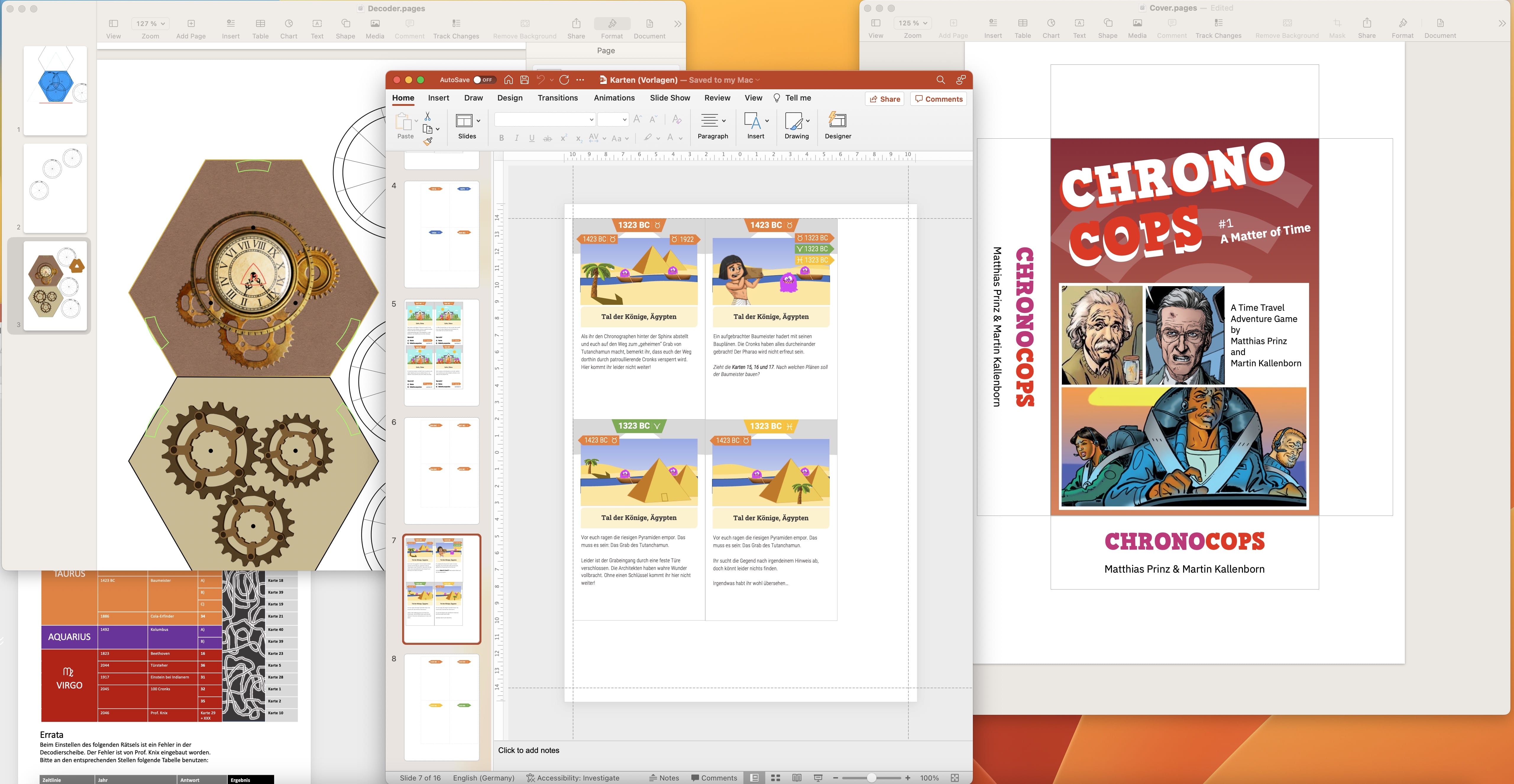Click Accessibility: Investigate in status bar
Screen dimensions: 1514x784
573,777
